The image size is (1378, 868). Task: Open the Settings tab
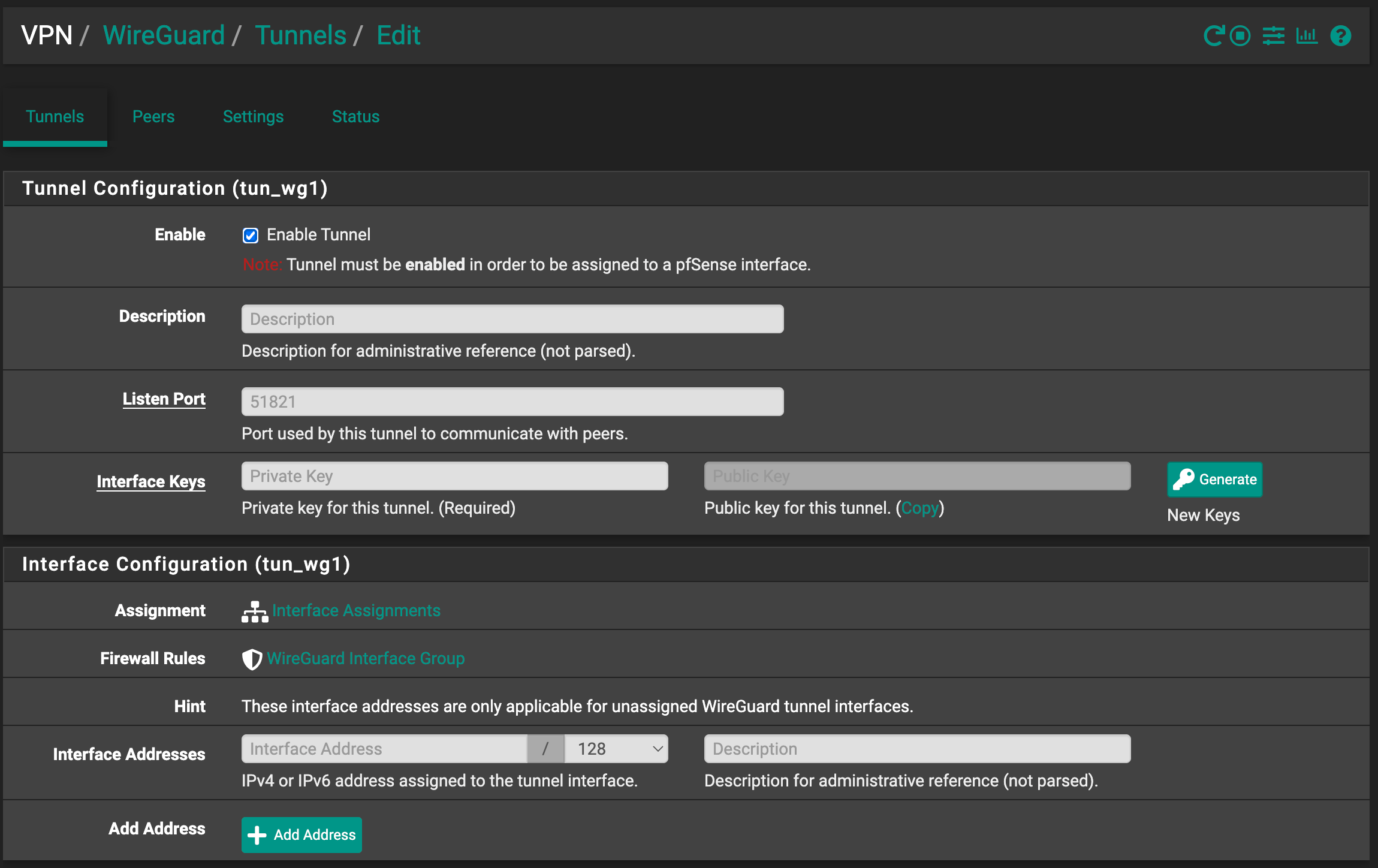tap(253, 116)
